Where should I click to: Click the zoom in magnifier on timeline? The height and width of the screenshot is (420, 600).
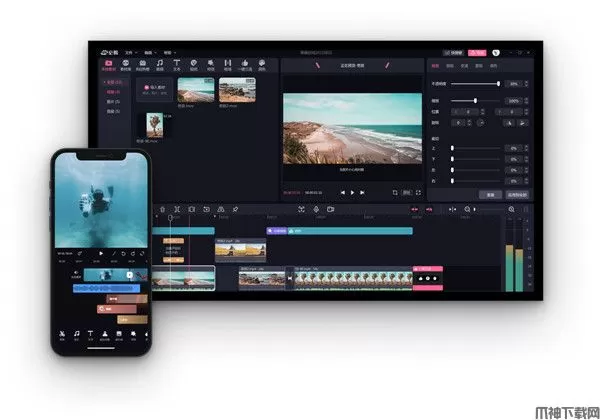(511, 209)
